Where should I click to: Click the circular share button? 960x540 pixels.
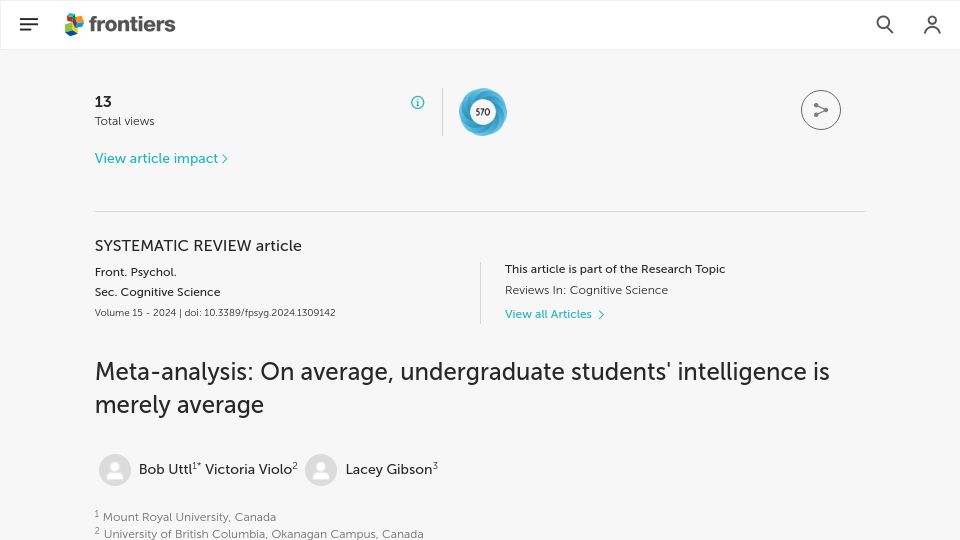pyautogui.click(x=820, y=110)
